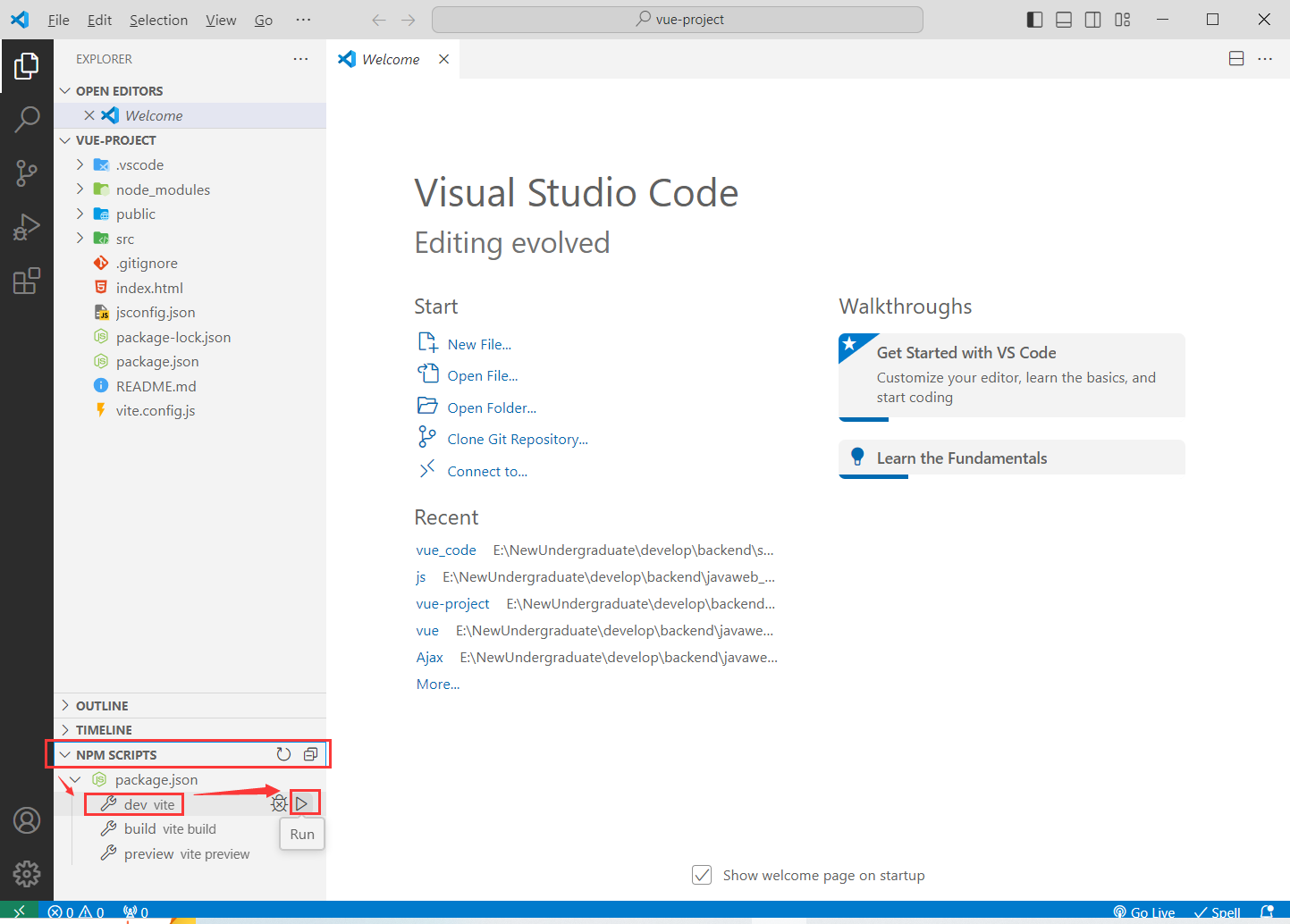Click the vue-project command center search box
This screenshot has height=924, width=1290.
(678, 20)
